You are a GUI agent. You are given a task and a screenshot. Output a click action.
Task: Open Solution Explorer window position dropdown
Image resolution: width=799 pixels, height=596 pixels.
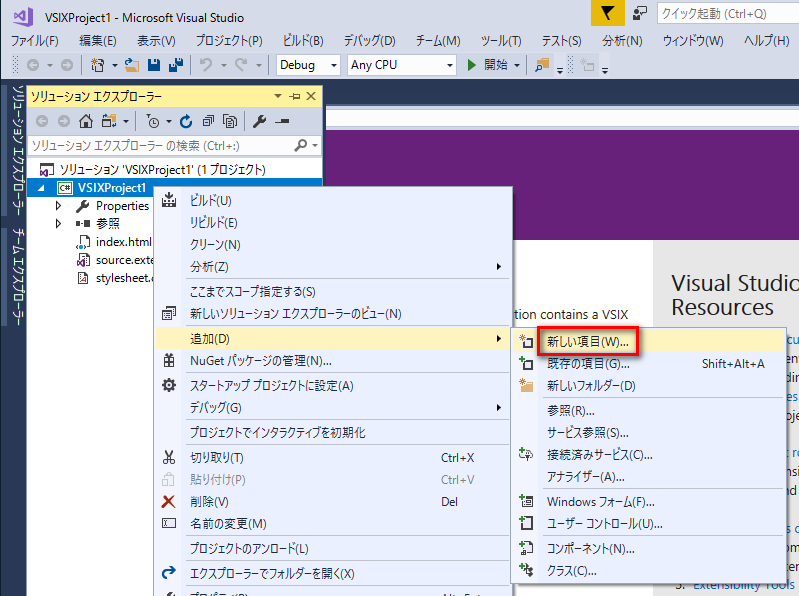(278, 96)
